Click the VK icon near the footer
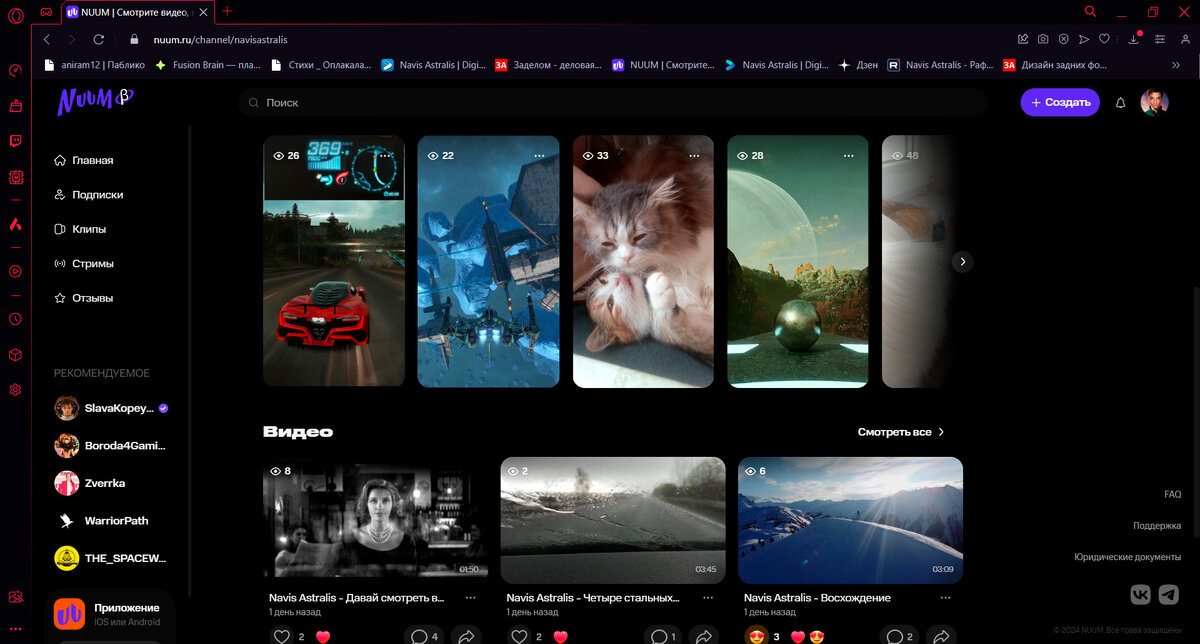Screen dimensions: 1200x644 1140,594
